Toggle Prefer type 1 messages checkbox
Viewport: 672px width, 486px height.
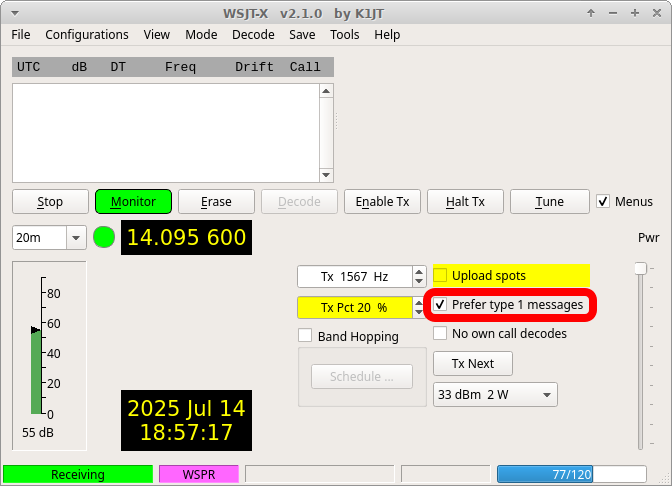click(x=440, y=304)
